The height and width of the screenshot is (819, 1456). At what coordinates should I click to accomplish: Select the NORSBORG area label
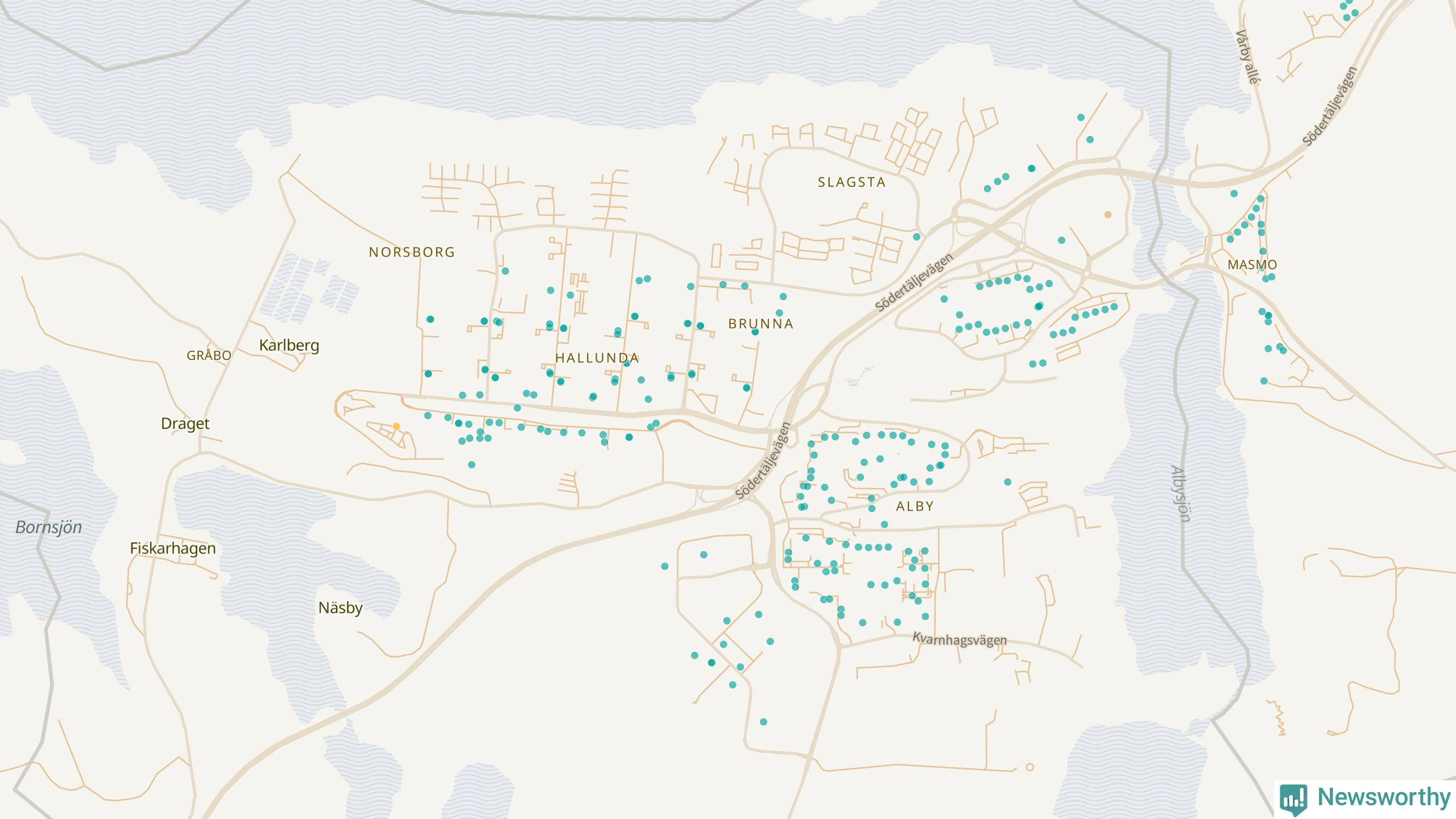pyautogui.click(x=412, y=252)
